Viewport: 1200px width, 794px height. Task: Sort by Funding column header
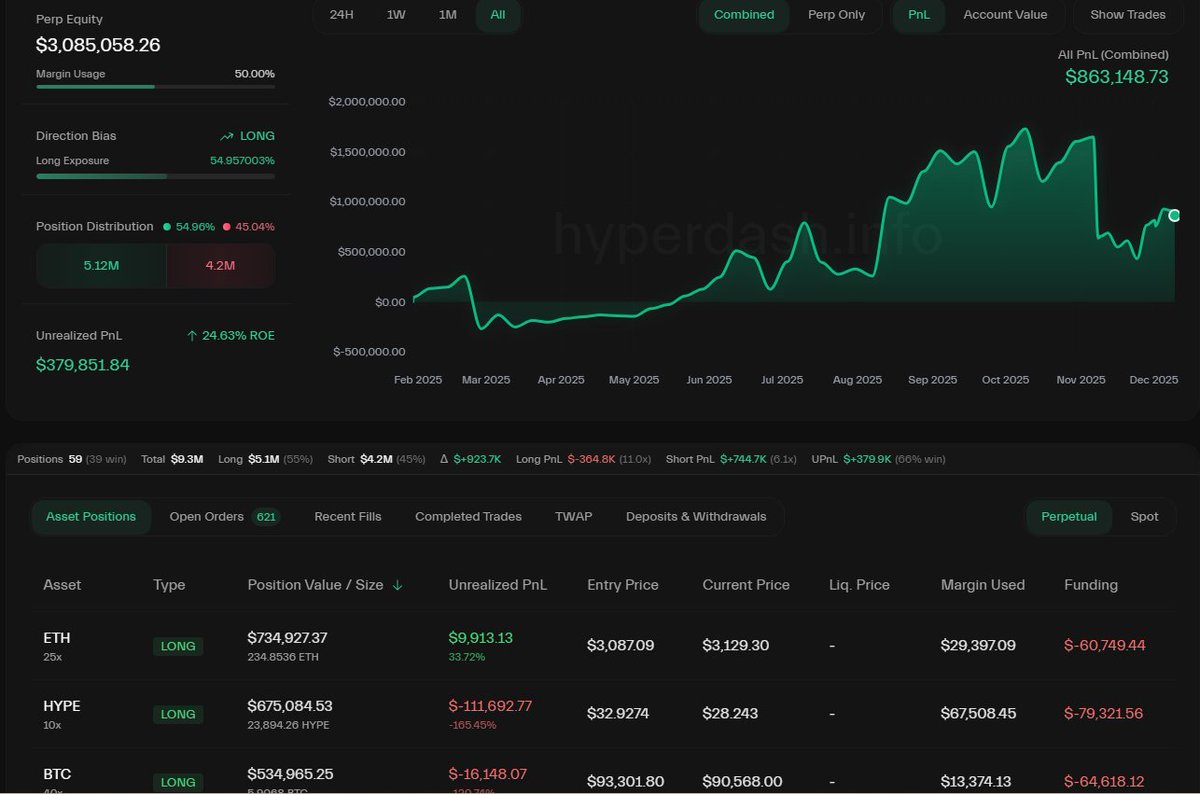pos(1091,585)
